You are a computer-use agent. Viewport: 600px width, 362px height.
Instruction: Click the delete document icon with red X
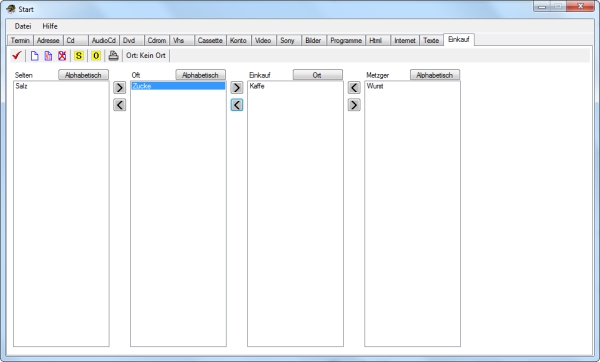coord(62,55)
